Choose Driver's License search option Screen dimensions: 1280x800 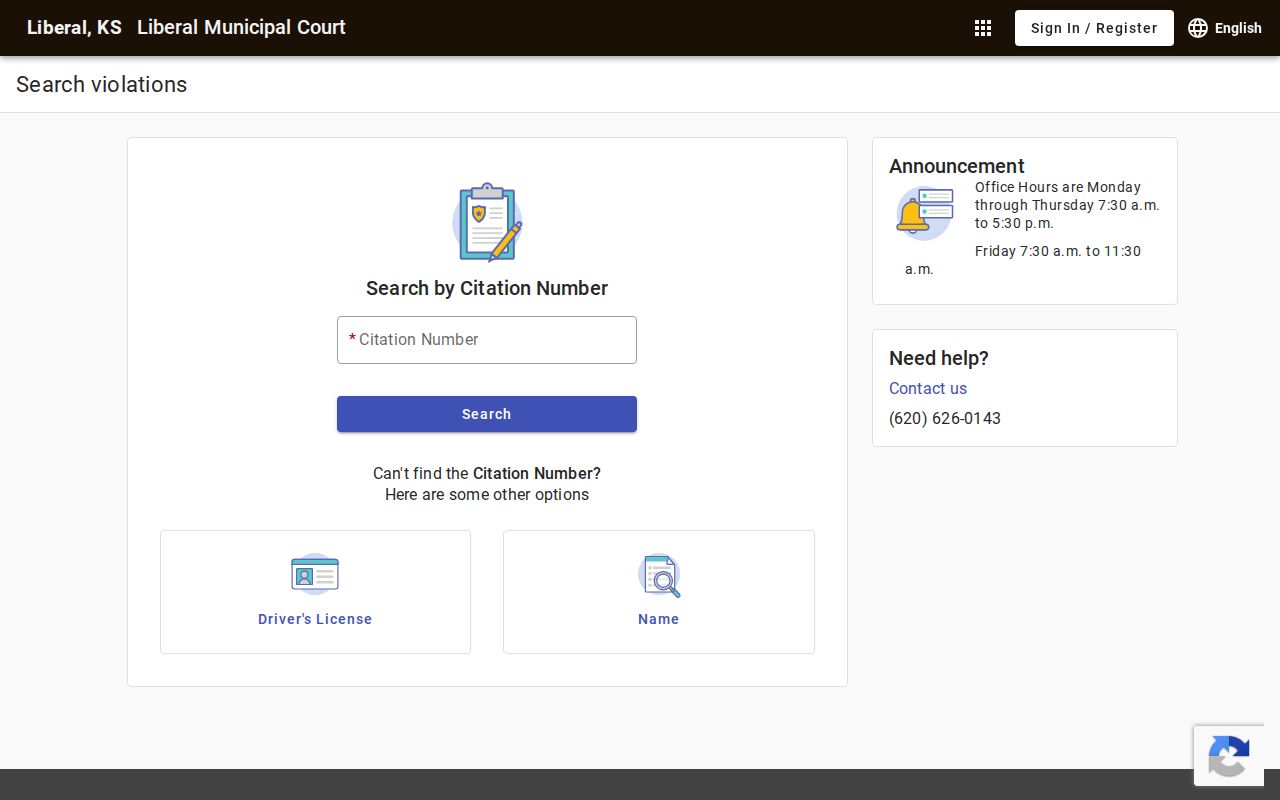tap(315, 592)
